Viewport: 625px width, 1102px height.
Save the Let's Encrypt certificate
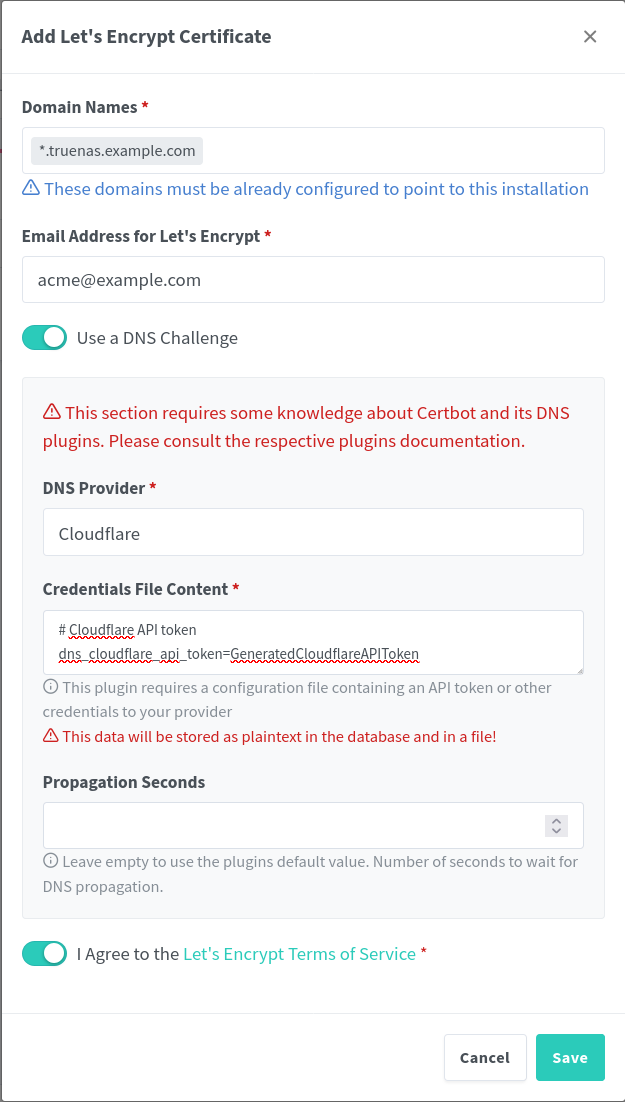click(570, 1057)
